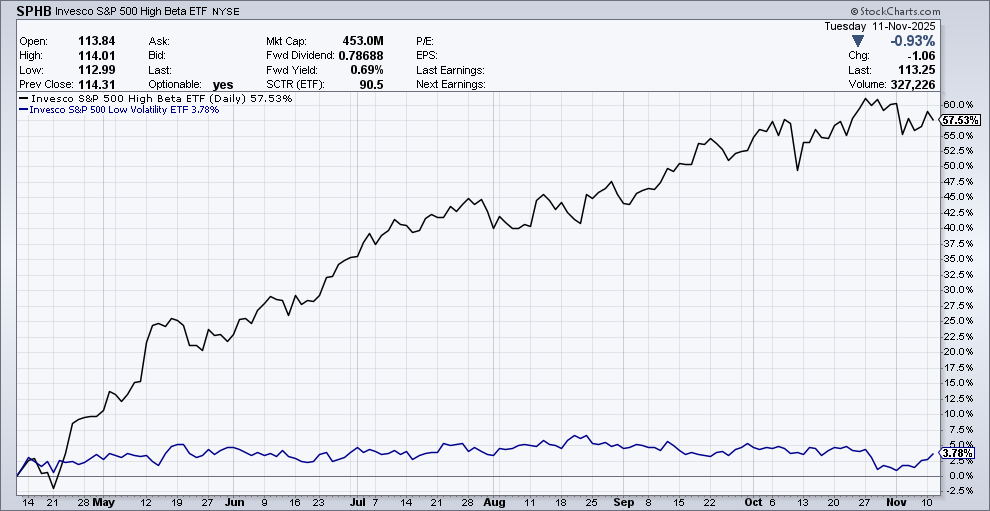Select the Last price 113.25
The image size is (990, 511).
(919, 69)
